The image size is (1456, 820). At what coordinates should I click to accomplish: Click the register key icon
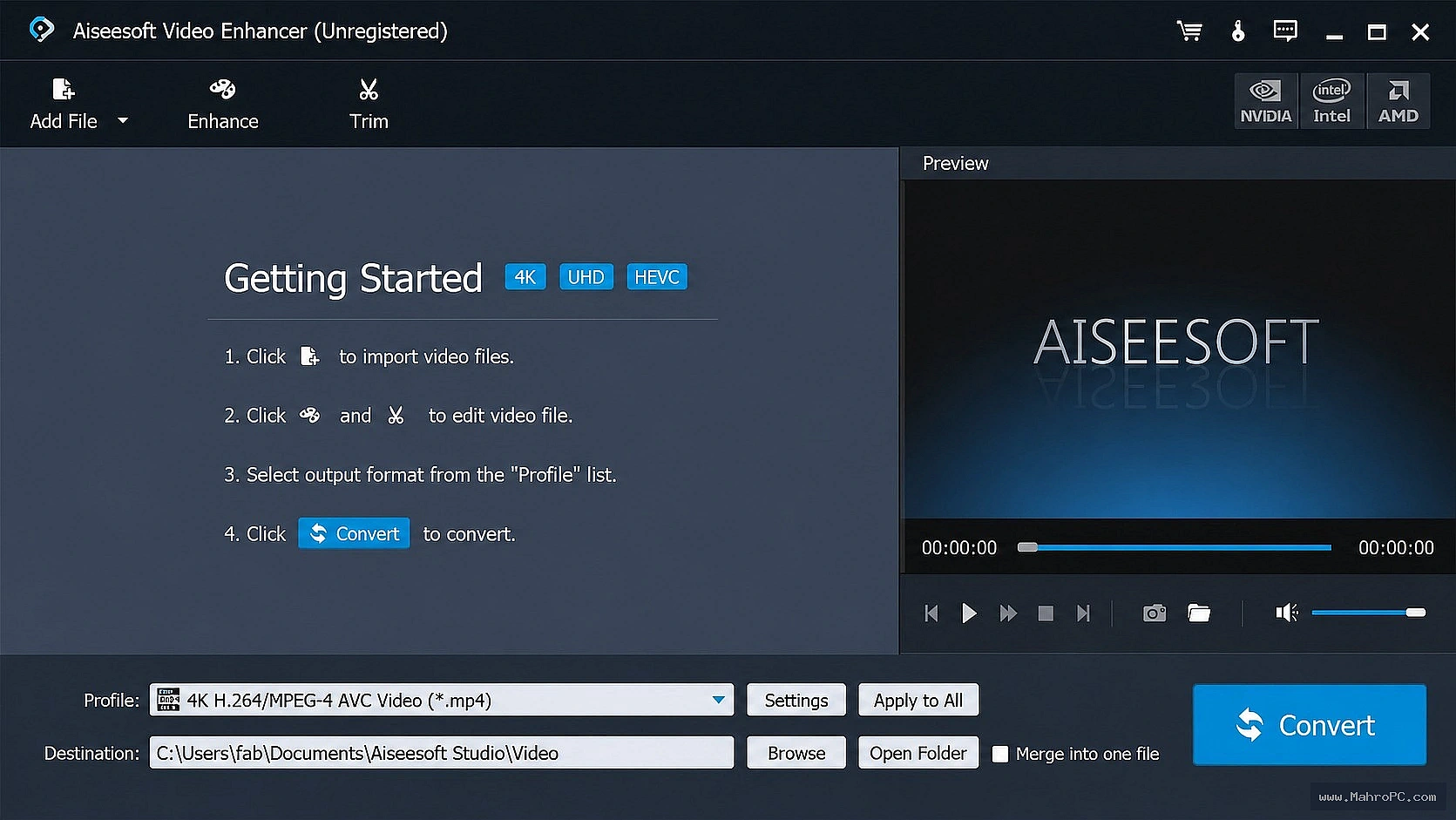tap(1238, 31)
